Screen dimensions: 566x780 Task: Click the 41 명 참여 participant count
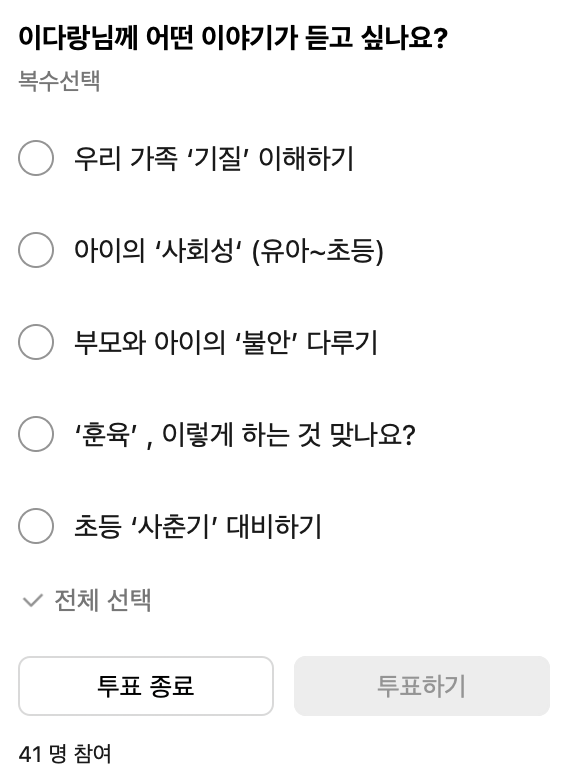point(65,754)
